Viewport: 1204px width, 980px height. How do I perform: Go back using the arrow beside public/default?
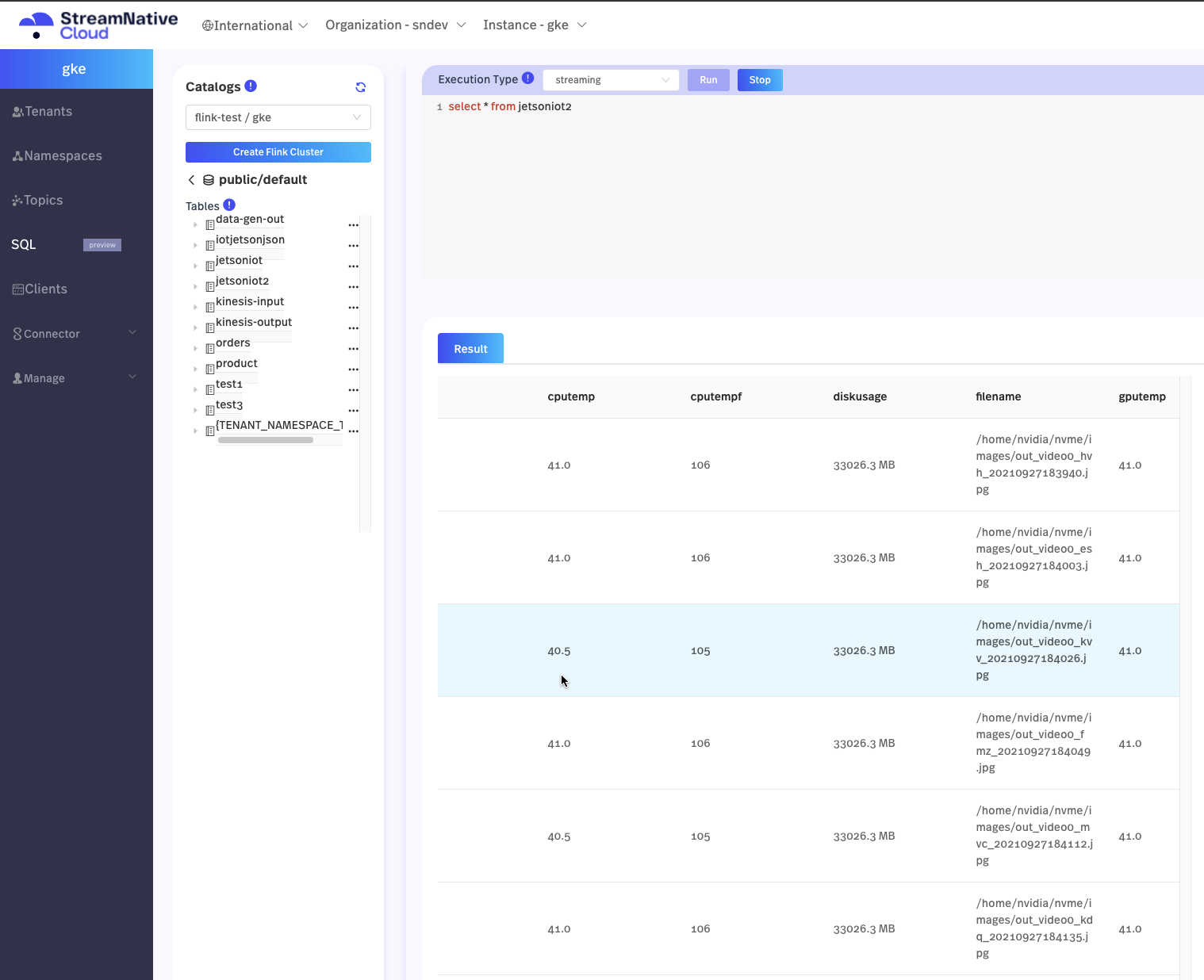191,180
